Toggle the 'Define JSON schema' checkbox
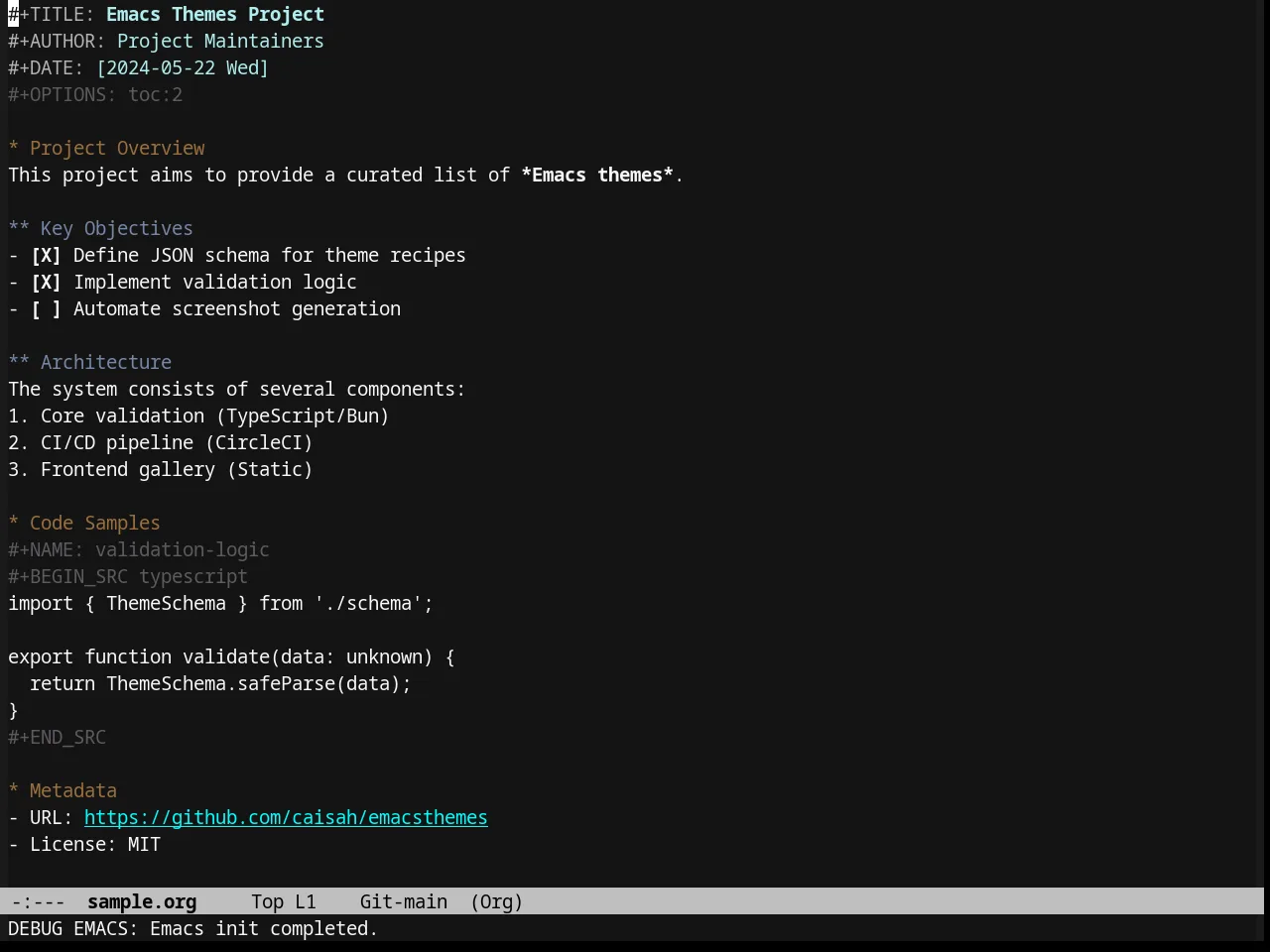The width and height of the screenshot is (1270, 952). coord(46,256)
